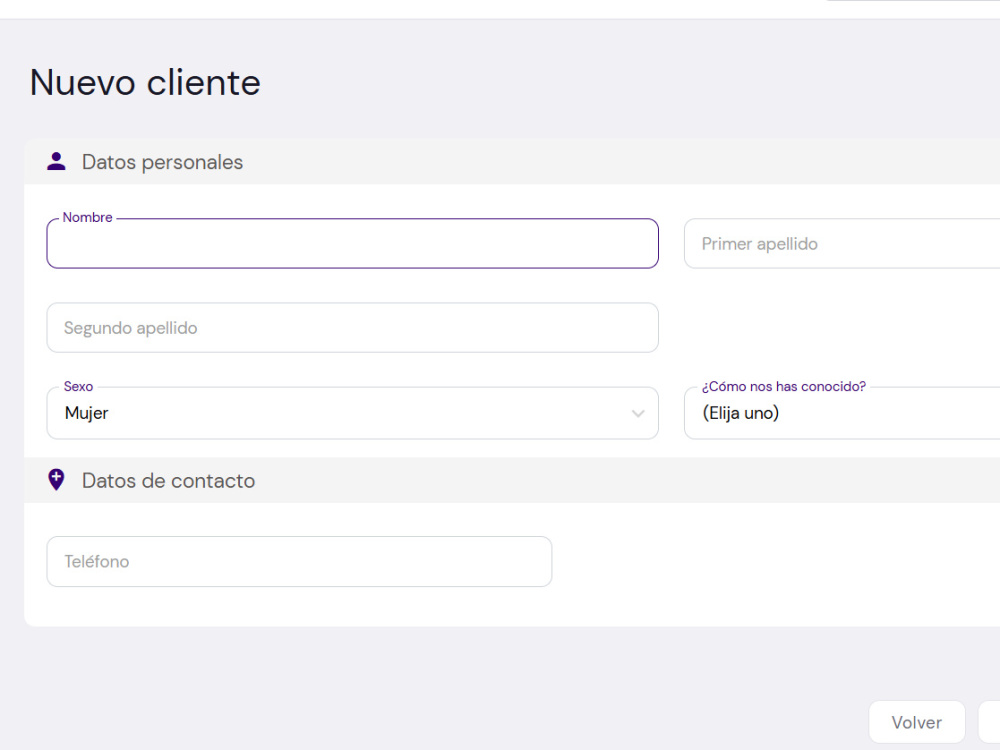1000x750 pixels.
Task: Focus the Primer apellido field
Action: tap(842, 244)
